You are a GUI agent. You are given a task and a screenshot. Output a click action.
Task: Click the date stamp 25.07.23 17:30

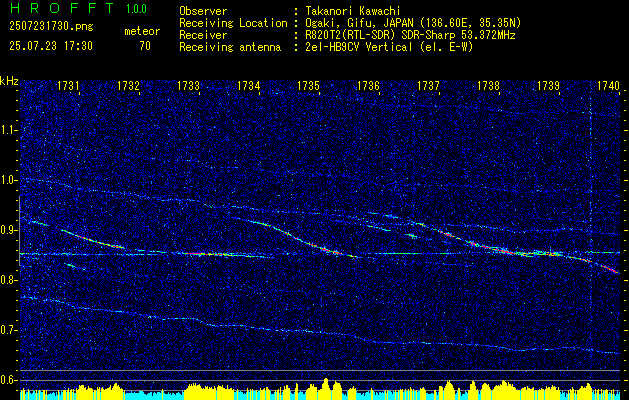point(51,46)
